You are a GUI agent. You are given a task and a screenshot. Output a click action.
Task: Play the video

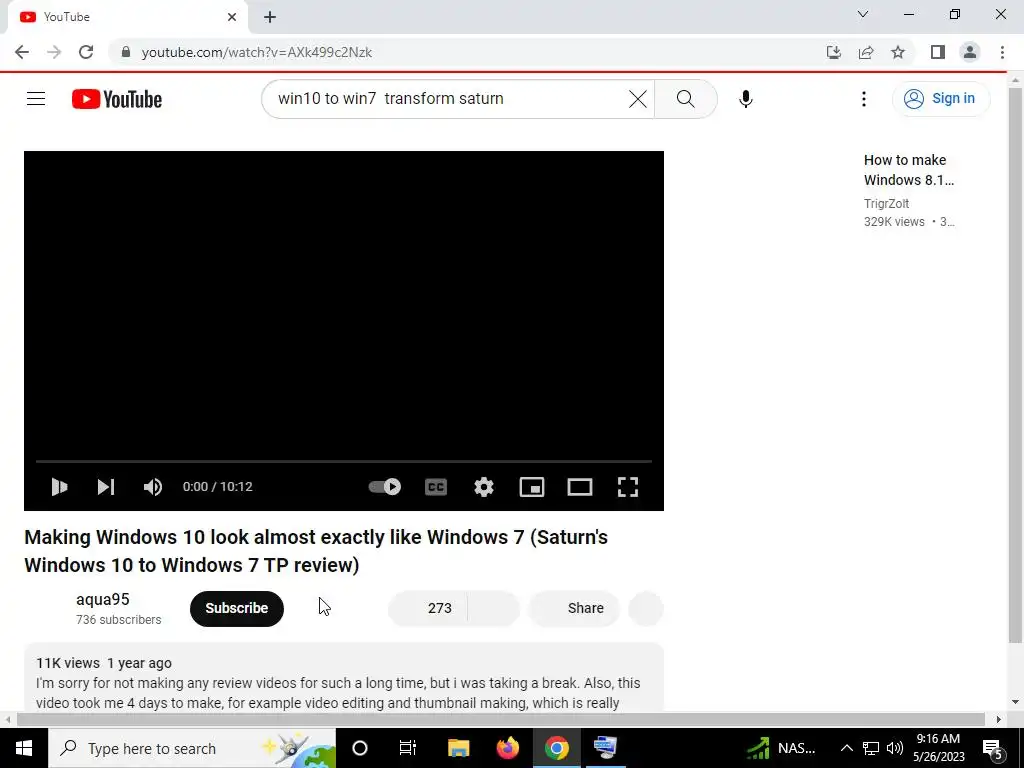59,487
